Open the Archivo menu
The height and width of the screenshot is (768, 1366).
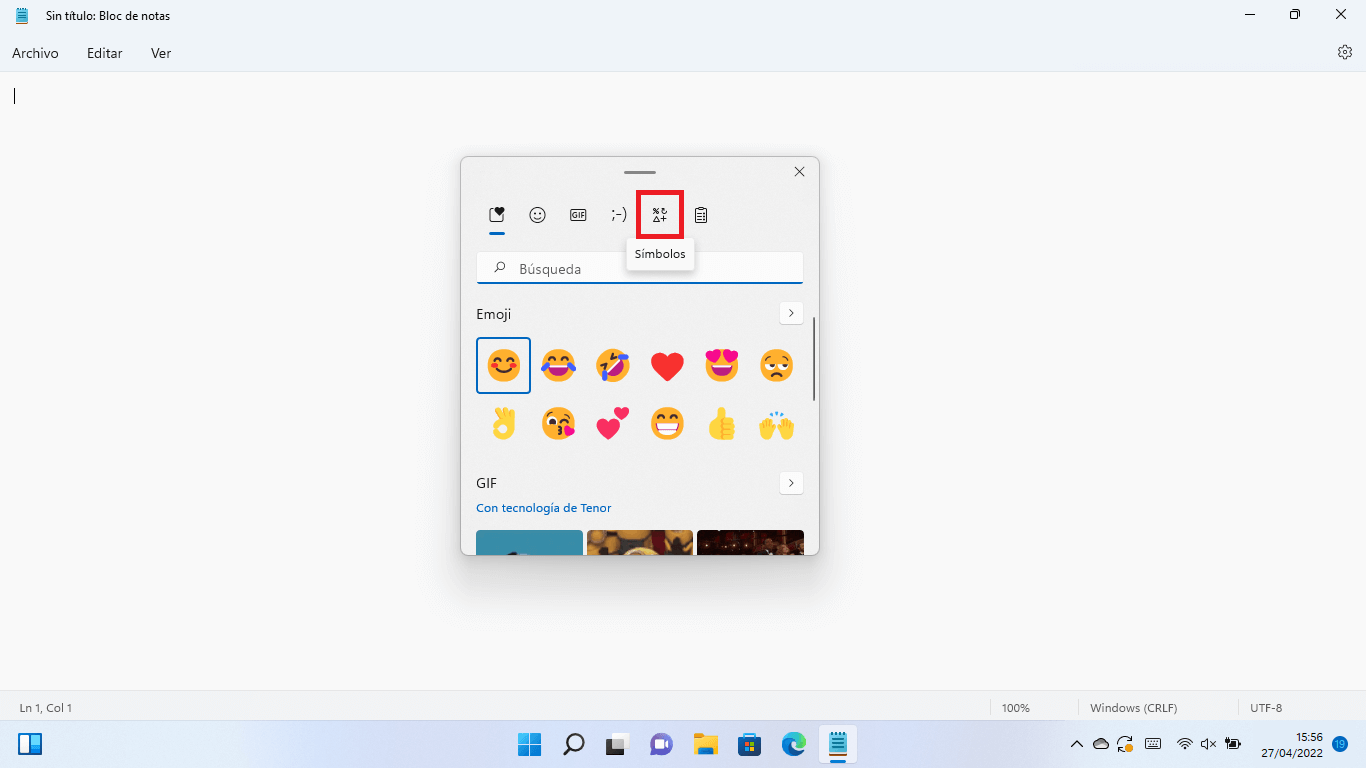click(x=35, y=53)
